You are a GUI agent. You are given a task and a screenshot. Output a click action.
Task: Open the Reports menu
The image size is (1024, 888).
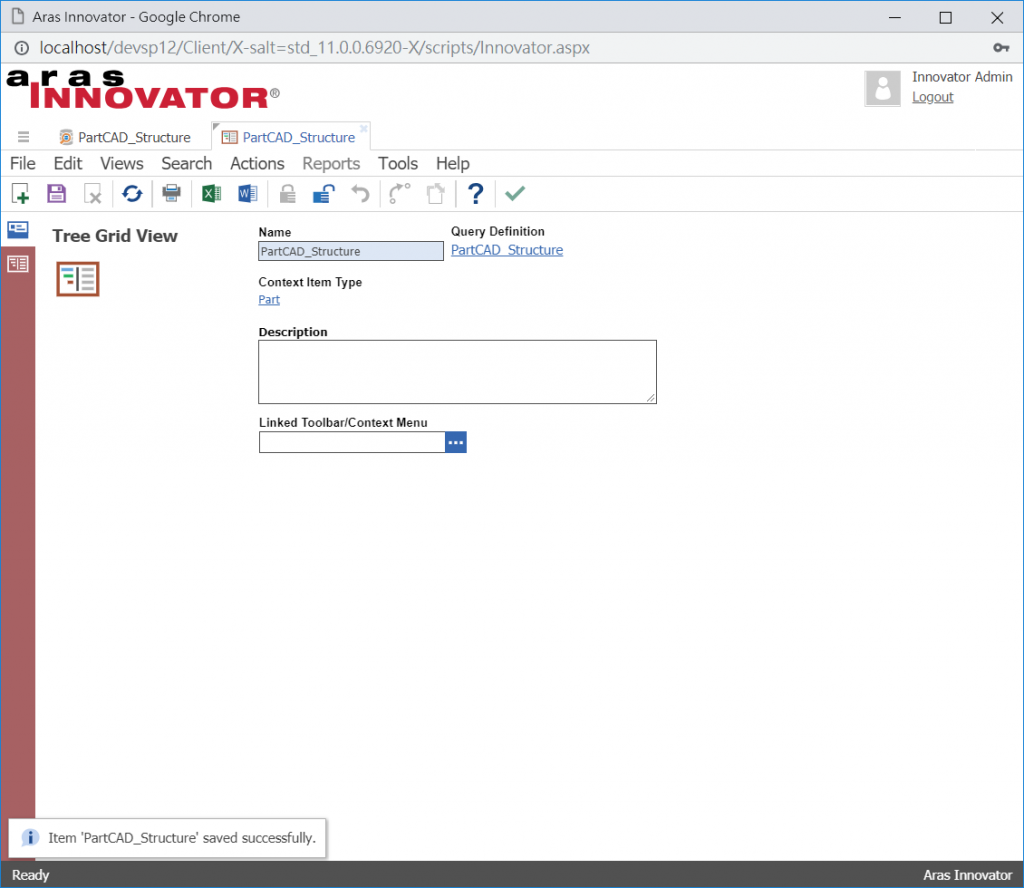pyautogui.click(x=331, y=163)
